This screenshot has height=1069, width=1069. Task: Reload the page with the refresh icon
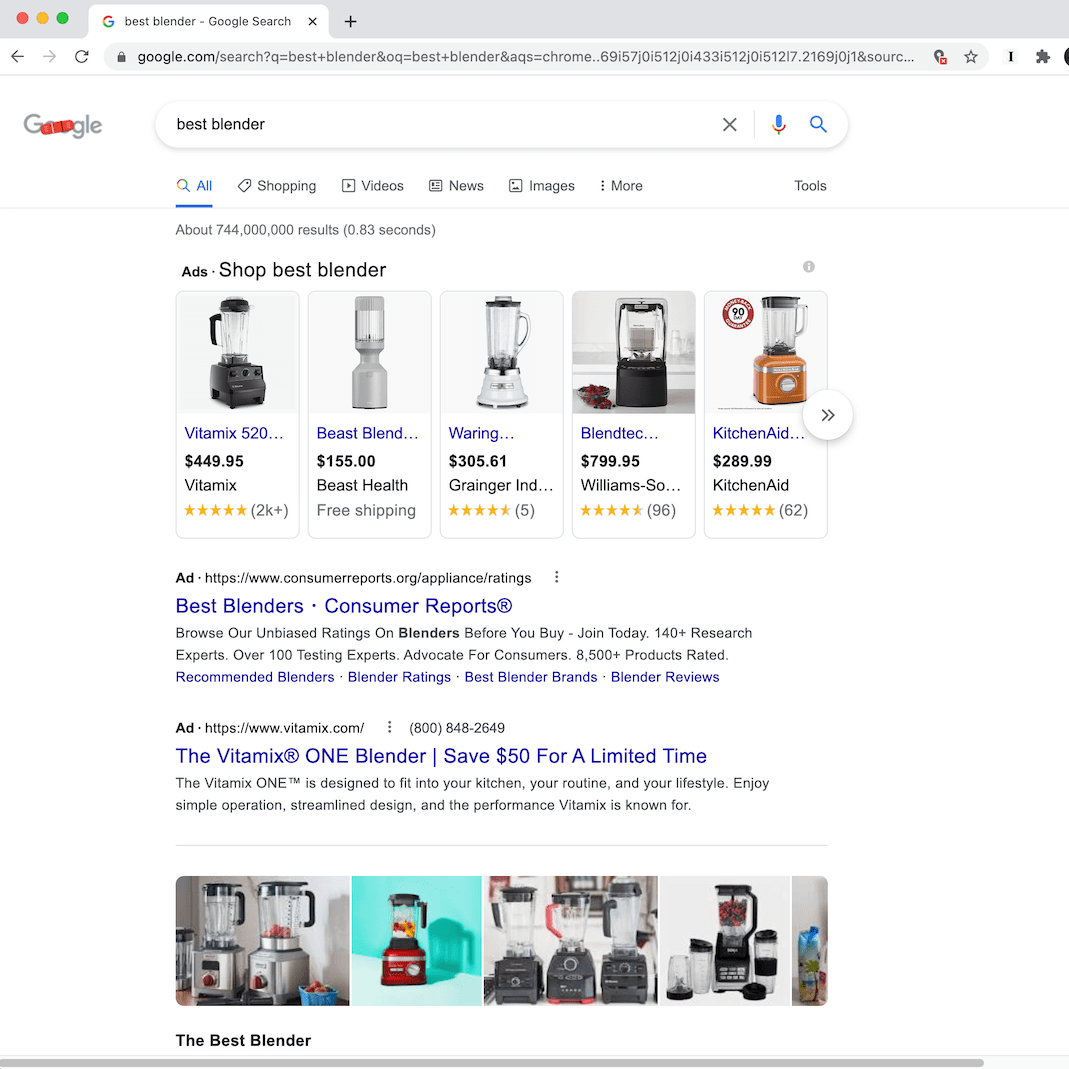click(82, 57)
